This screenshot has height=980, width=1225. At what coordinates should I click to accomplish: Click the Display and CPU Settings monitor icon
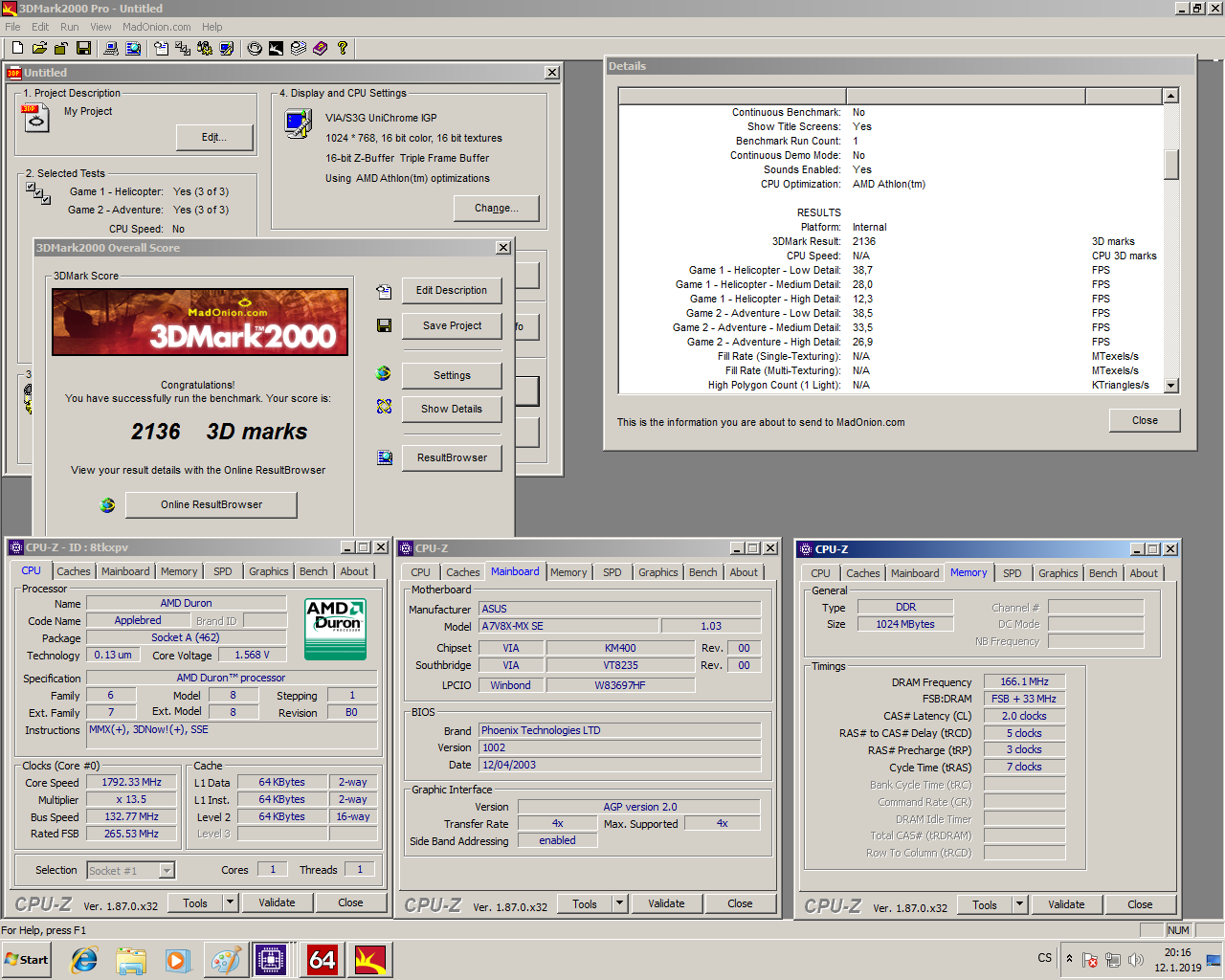coord(298,123)
